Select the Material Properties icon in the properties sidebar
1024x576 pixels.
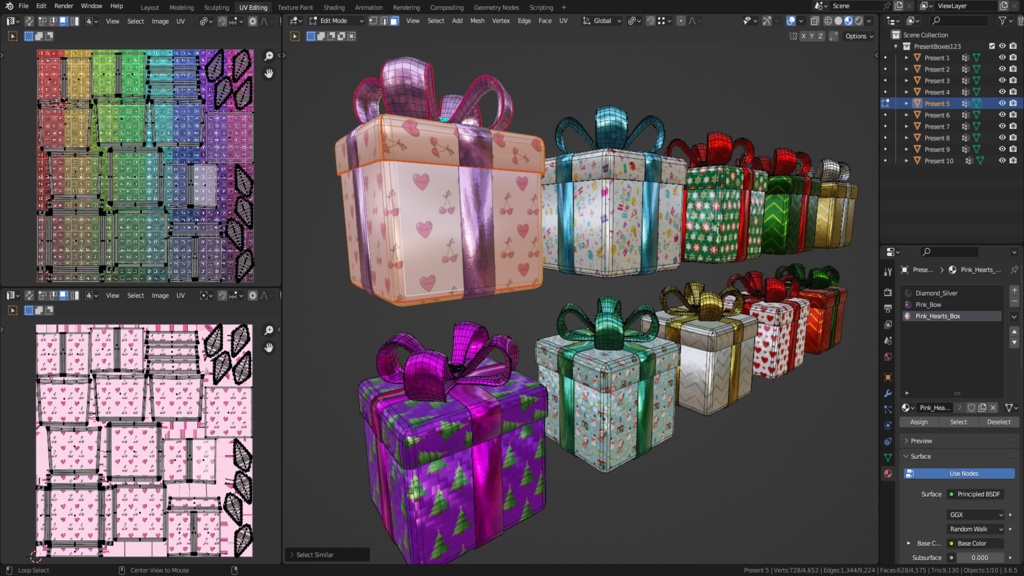[887, 472]
